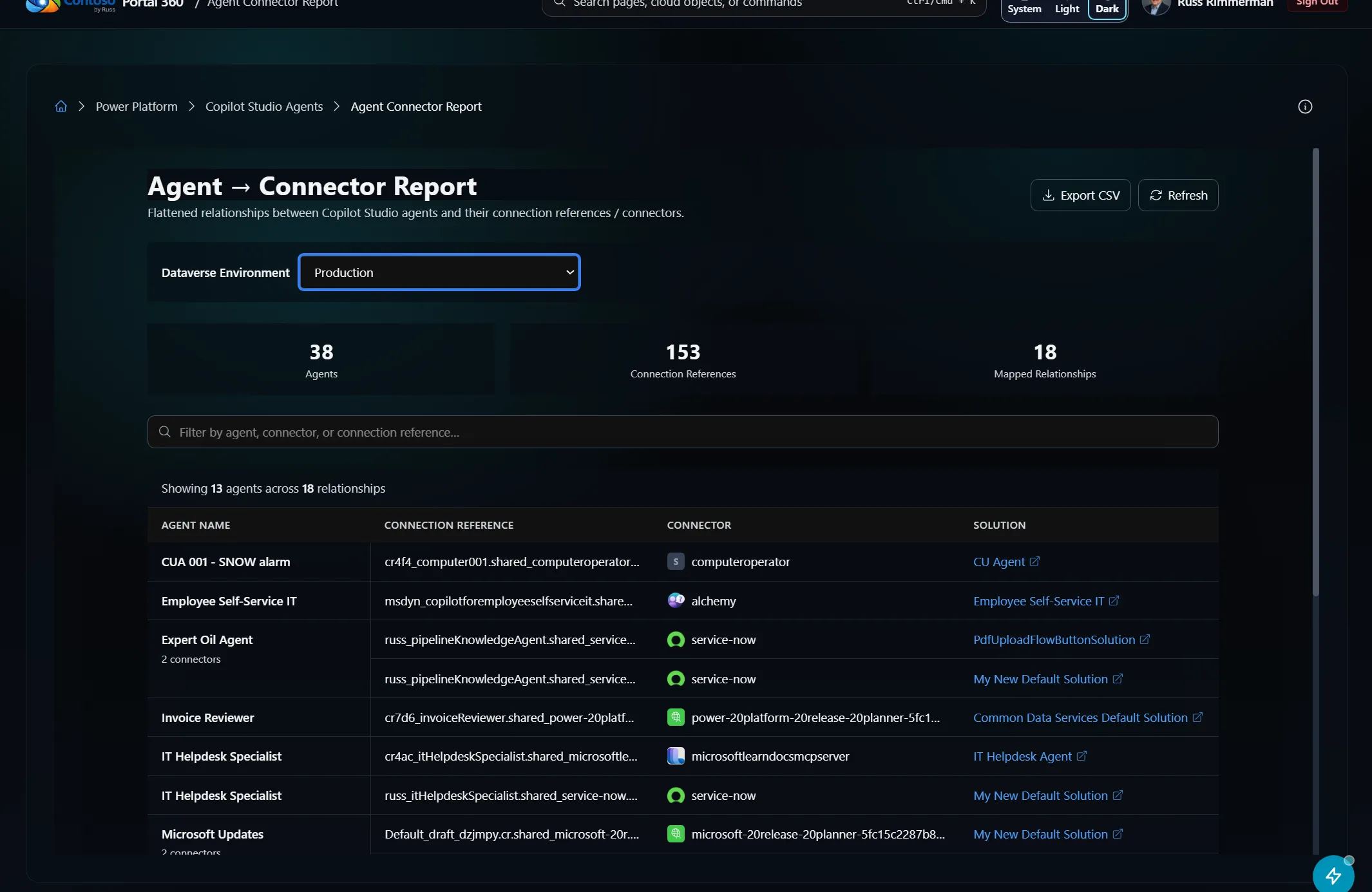Open CU Agent solution link
Image resolution: width=1372 pixels, height=892 pixels.
tap(999, 562)
